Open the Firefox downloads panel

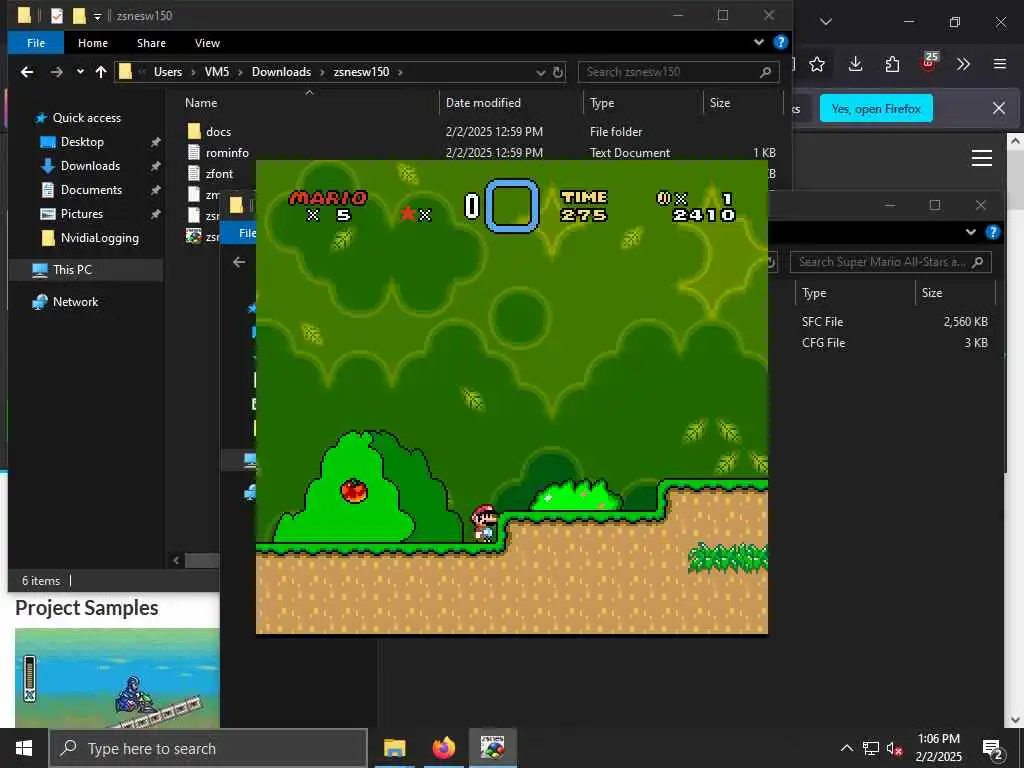click(x=856, y=64)
